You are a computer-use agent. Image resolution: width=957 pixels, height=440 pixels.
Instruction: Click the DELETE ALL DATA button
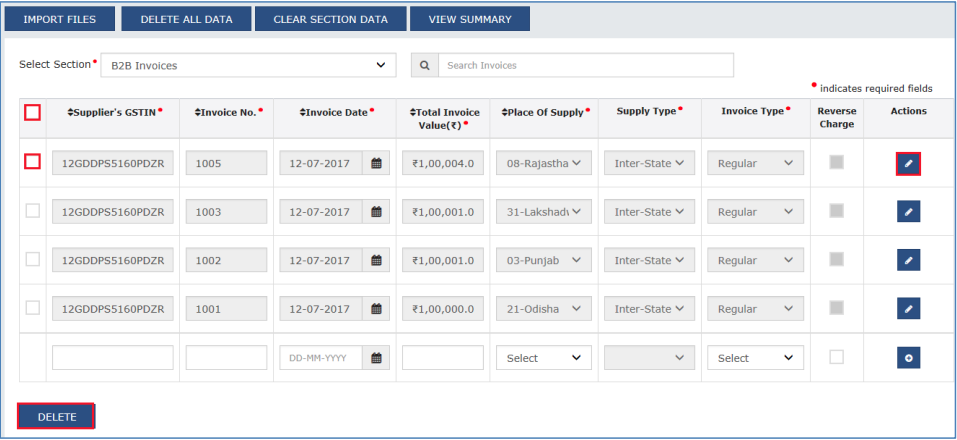(x=186, y=20)
